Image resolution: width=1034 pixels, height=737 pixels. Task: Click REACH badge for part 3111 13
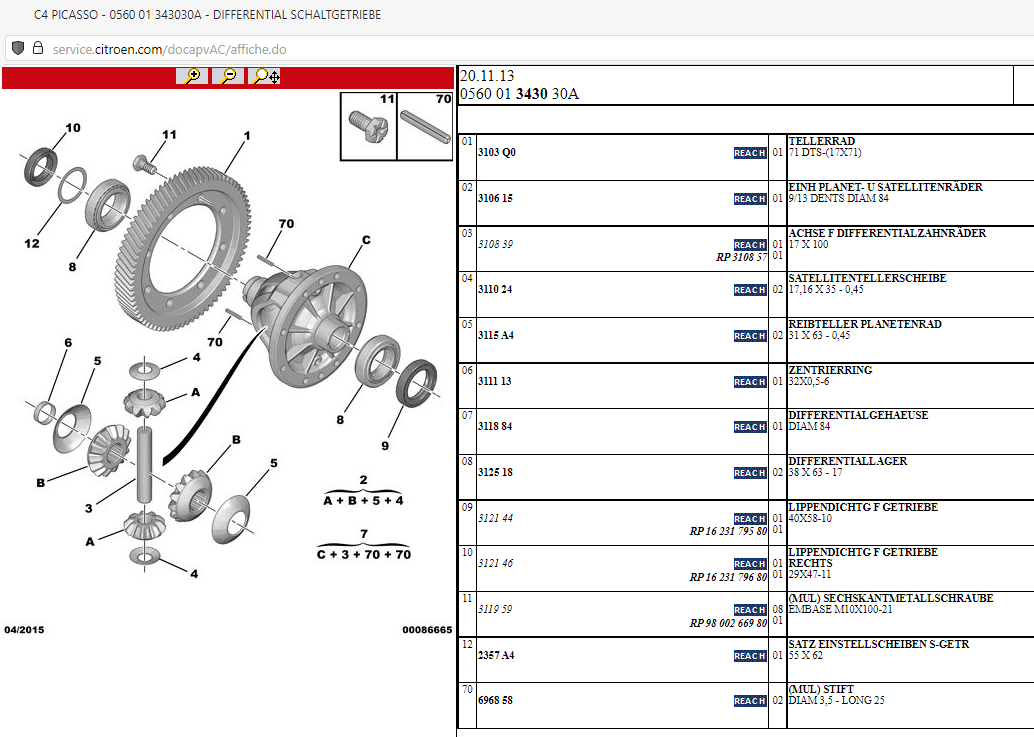point(750,382)
